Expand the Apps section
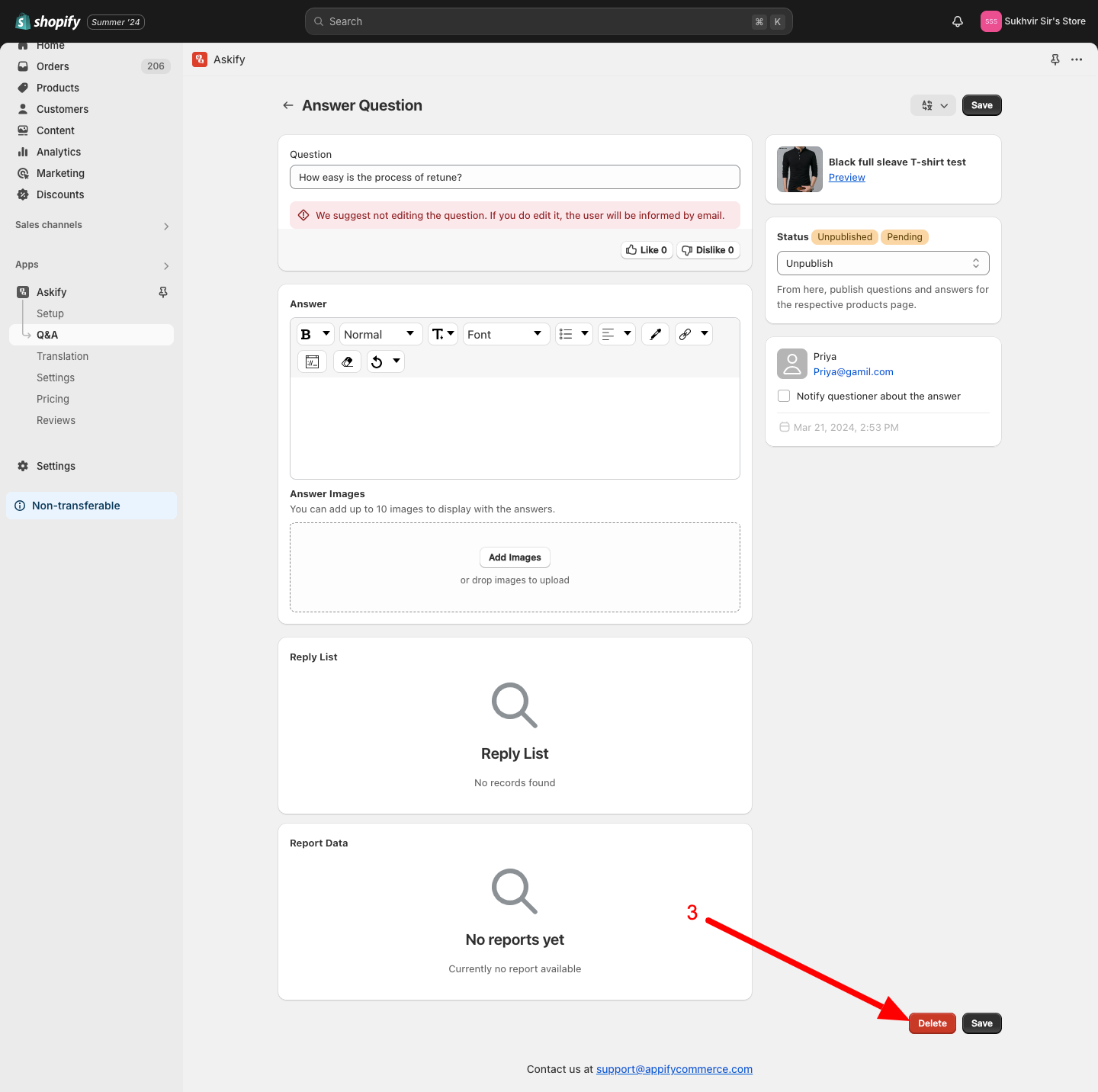Image resolution: width=1098 pixels, height=1092 pixels. click(x=91, y=265)
